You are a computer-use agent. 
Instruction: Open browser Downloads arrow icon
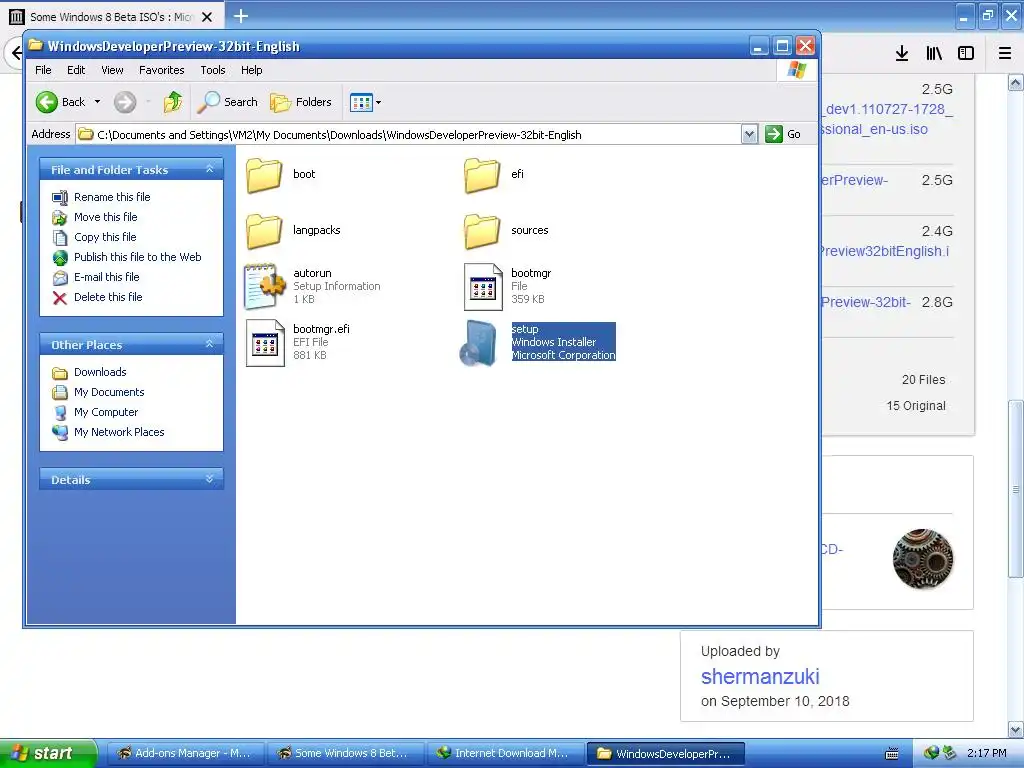[902, 53]
